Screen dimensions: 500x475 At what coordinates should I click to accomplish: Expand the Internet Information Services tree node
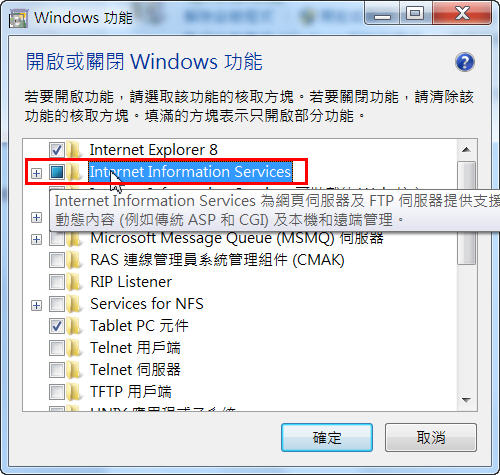36,173
